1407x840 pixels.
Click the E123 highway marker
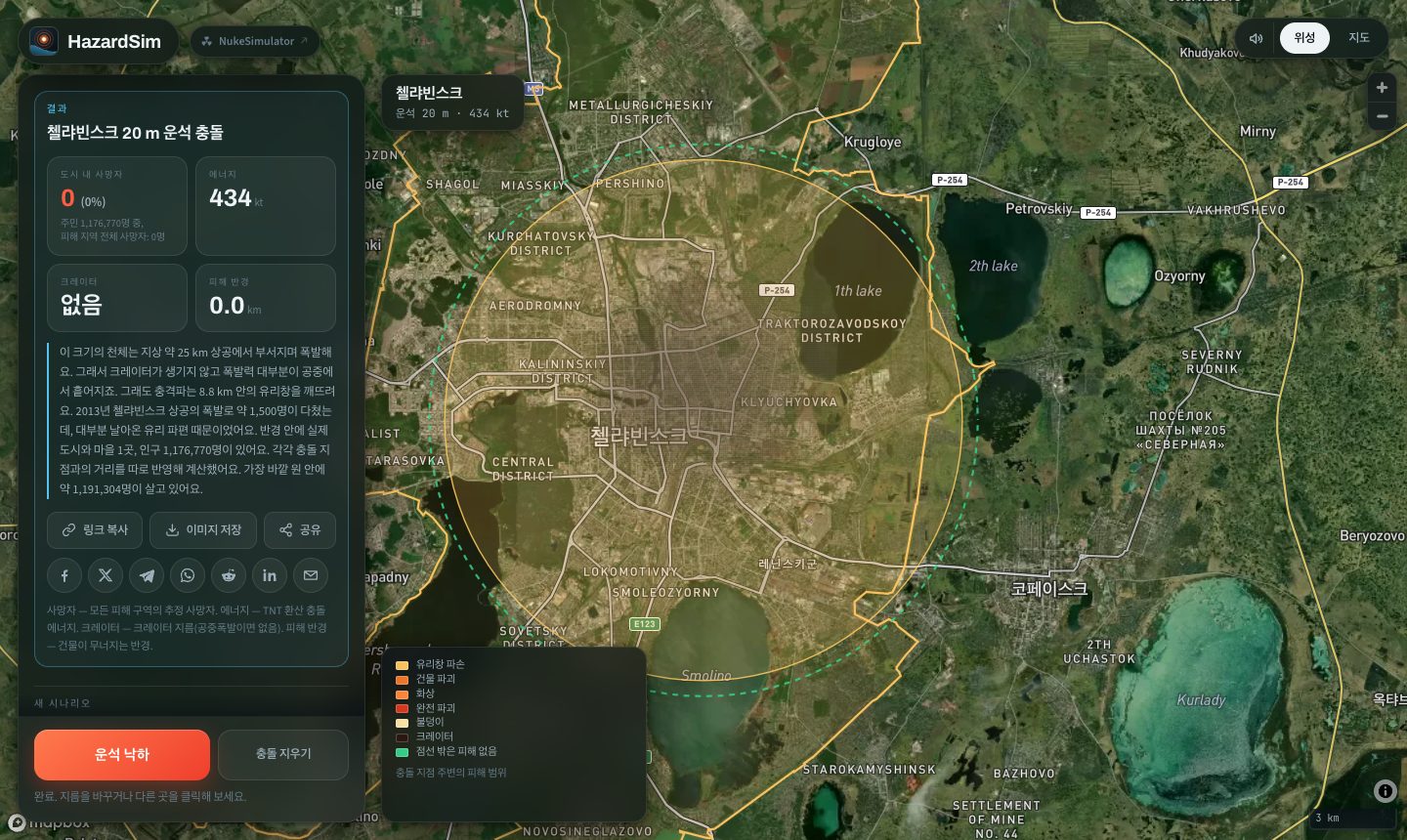(645, 623)
